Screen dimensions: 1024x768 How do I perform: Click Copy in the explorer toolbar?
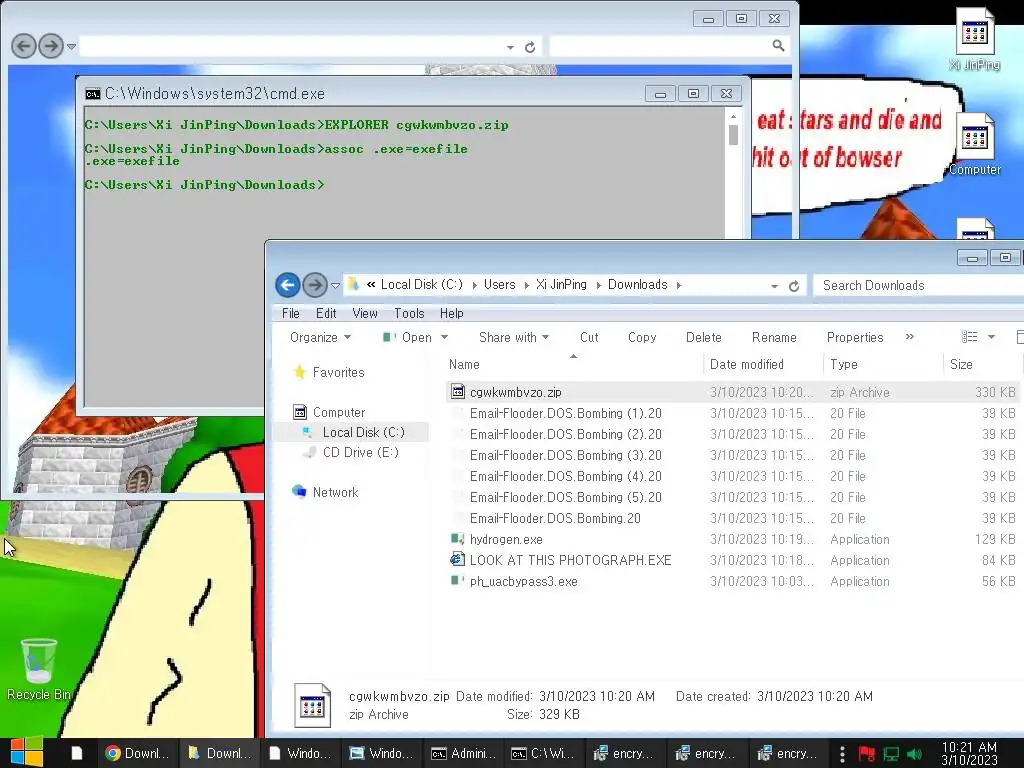[642, 338]
